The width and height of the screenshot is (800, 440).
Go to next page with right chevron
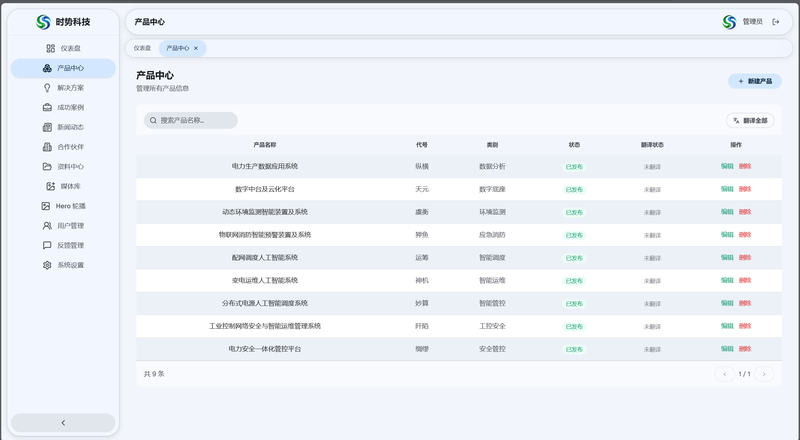(764, 374)
